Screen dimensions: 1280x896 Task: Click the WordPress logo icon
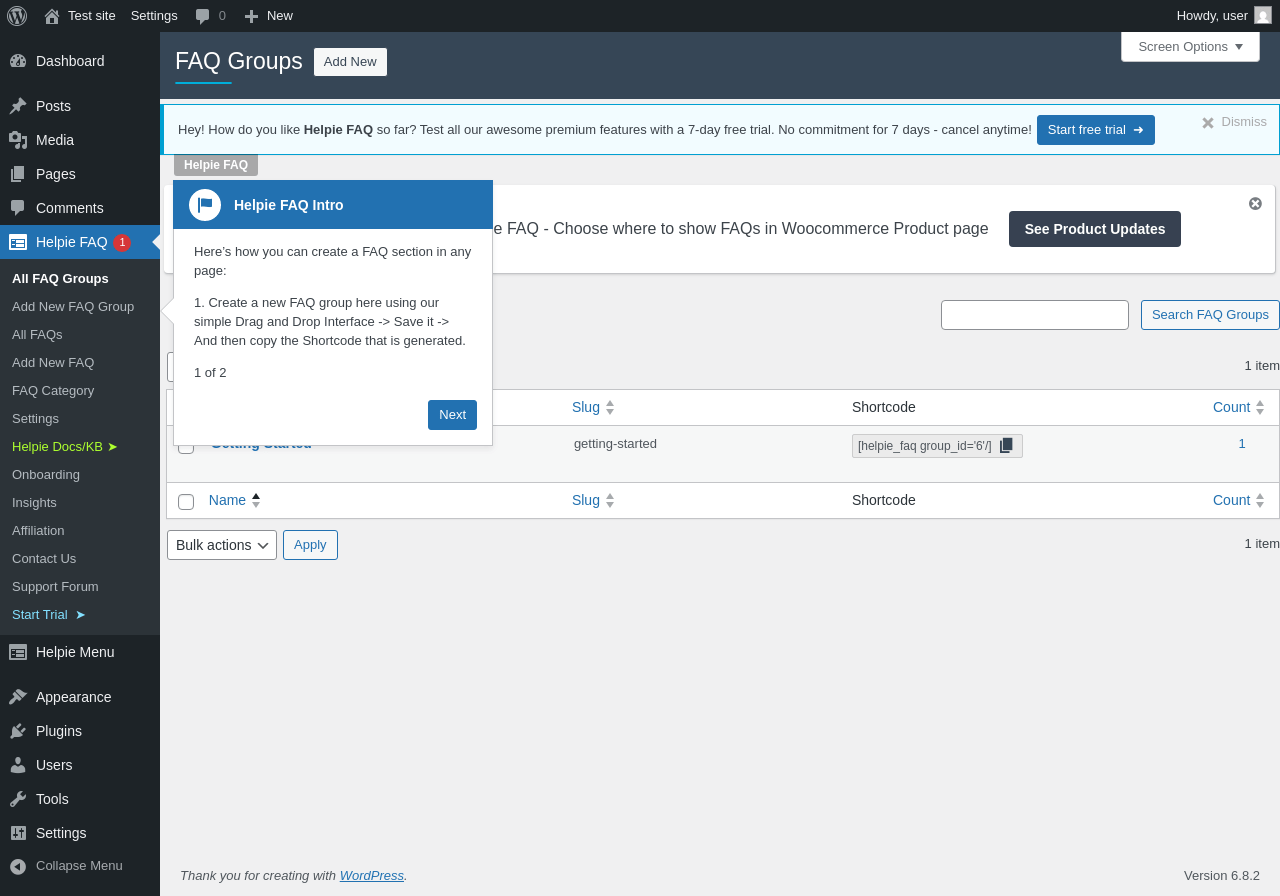click(17, 16)
